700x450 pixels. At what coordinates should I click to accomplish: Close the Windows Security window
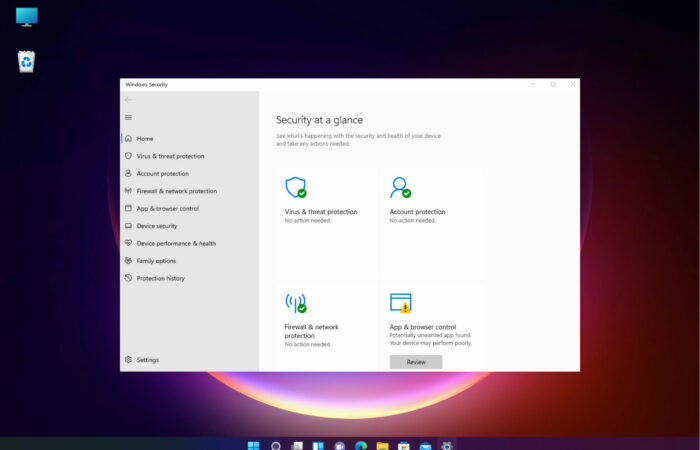(x=573, y=84)
